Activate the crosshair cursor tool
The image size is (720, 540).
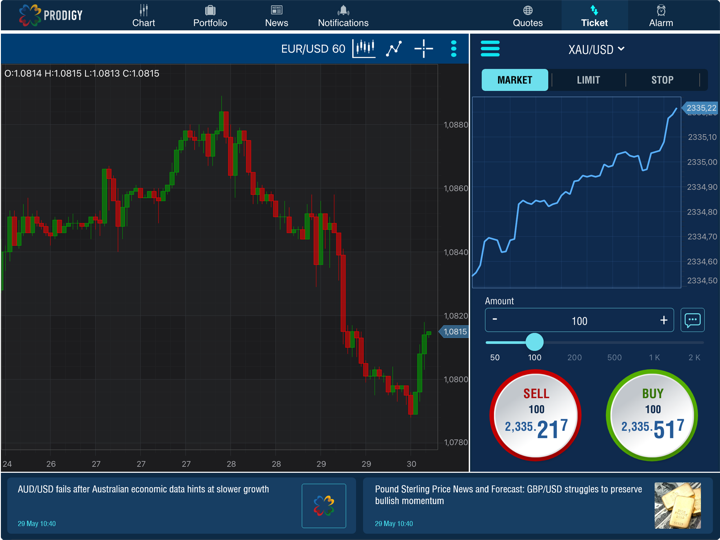[424, 48]
